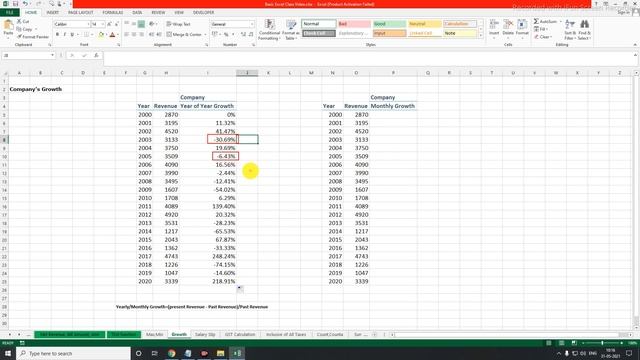Open Conditional Formatting menu
This screenshot has height=360, width=640.
[269, 29]
